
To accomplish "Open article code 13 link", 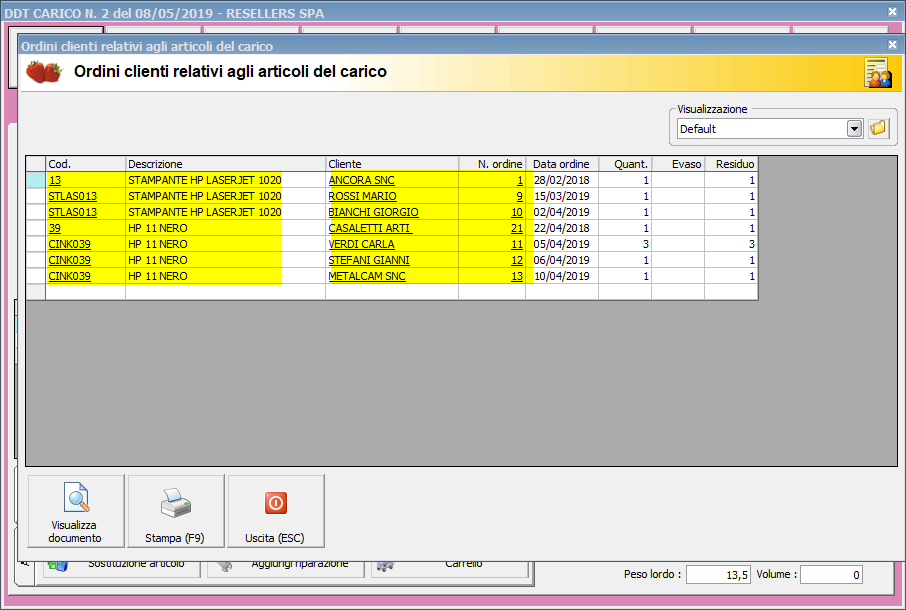I will (55, 180).
